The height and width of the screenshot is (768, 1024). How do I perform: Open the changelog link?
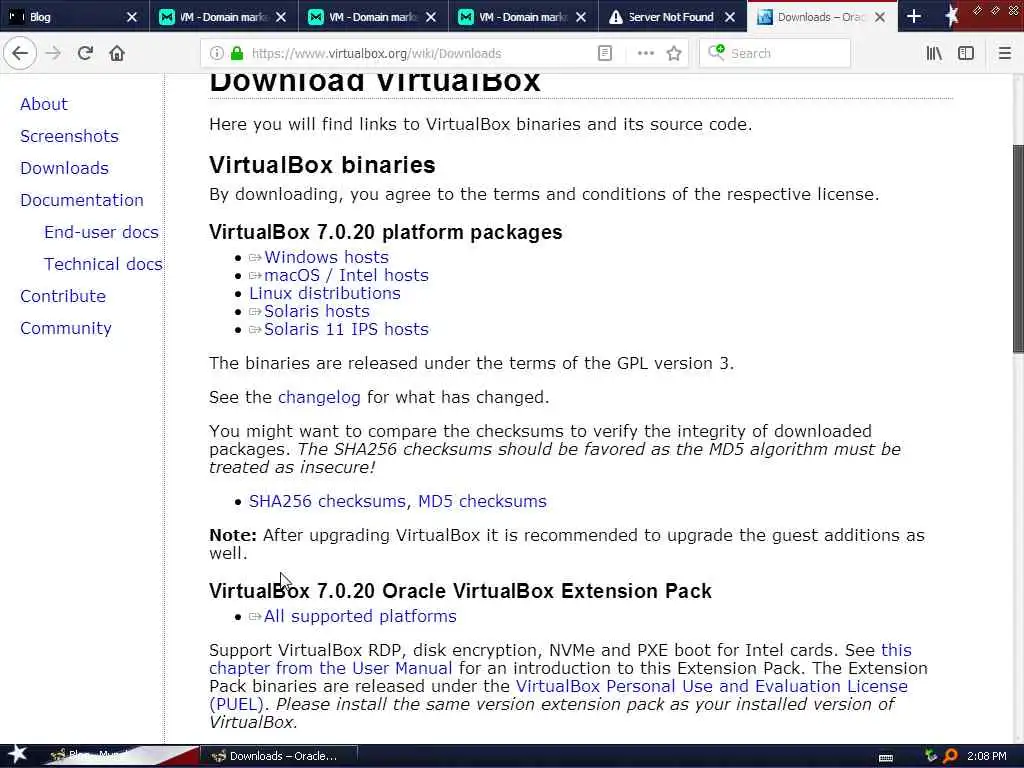[x=319, y=397]
